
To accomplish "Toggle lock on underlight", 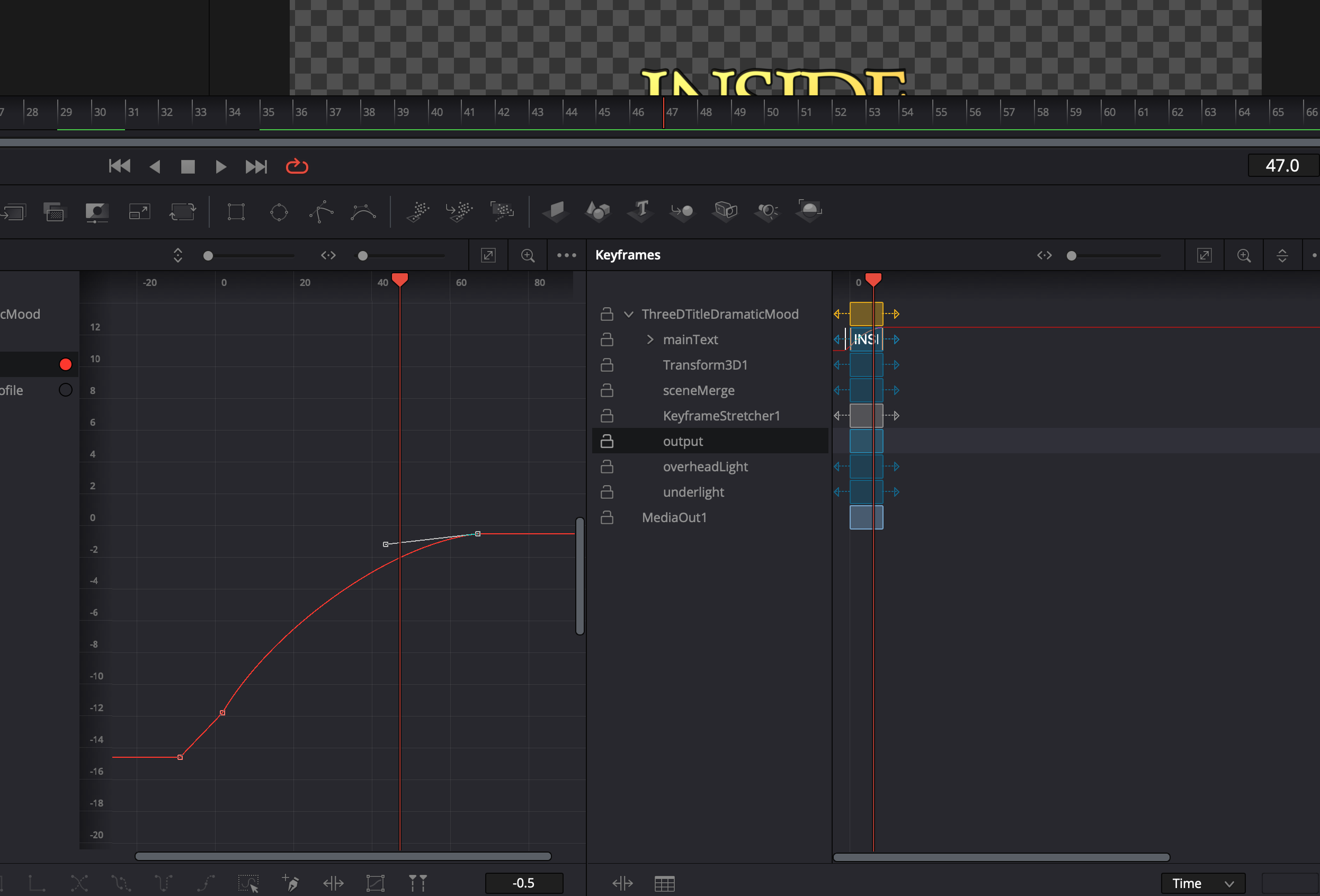I will coord(607,492).
